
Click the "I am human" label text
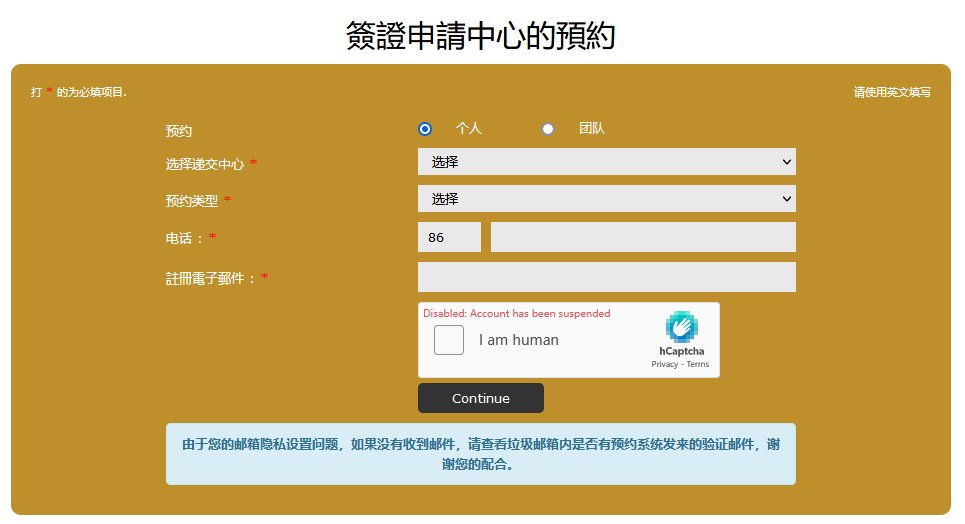[x=518, y=340]
